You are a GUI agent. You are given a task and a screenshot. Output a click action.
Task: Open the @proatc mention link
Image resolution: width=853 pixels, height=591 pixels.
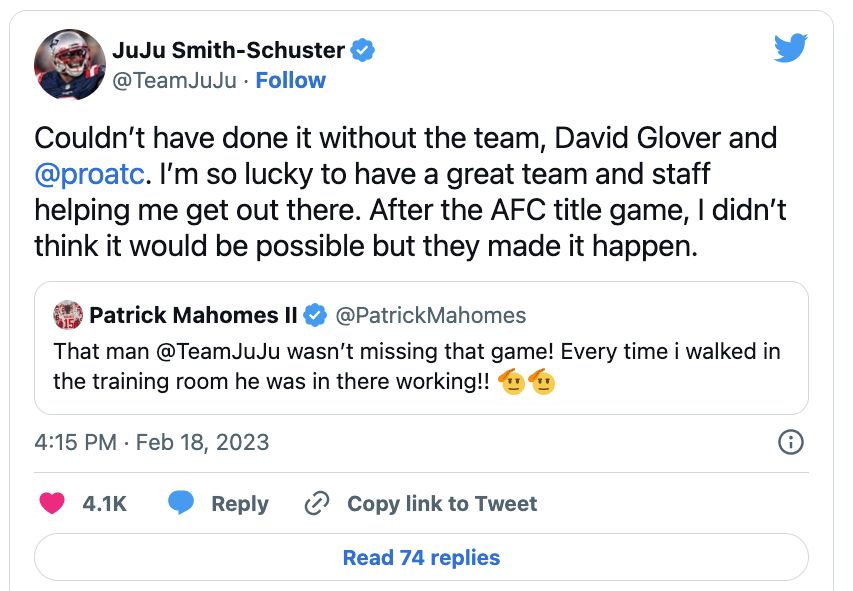point(90,174)
